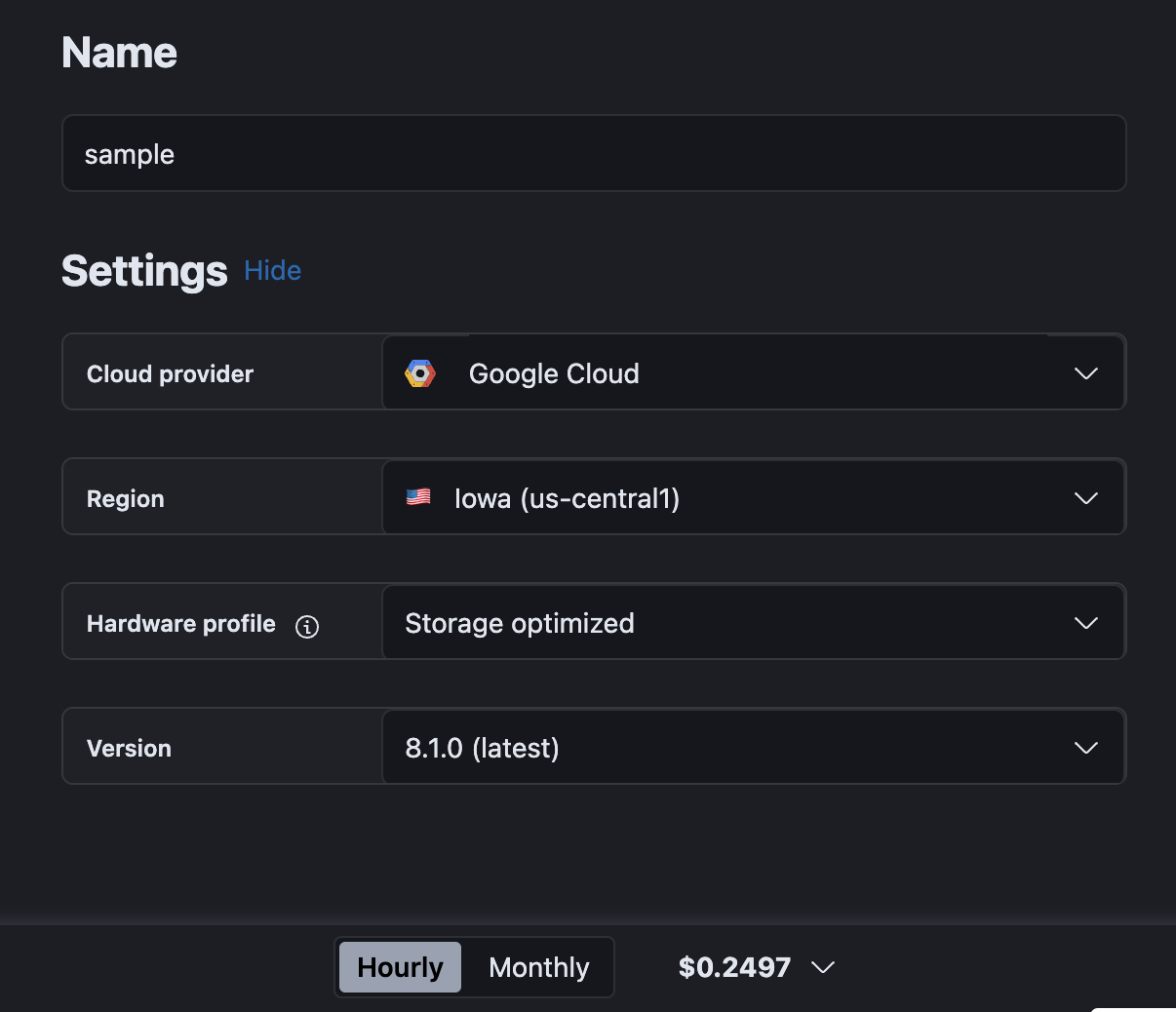Click the US flag icon in Region
This screenshot has height=1012, width=1176.
[418, 497]
